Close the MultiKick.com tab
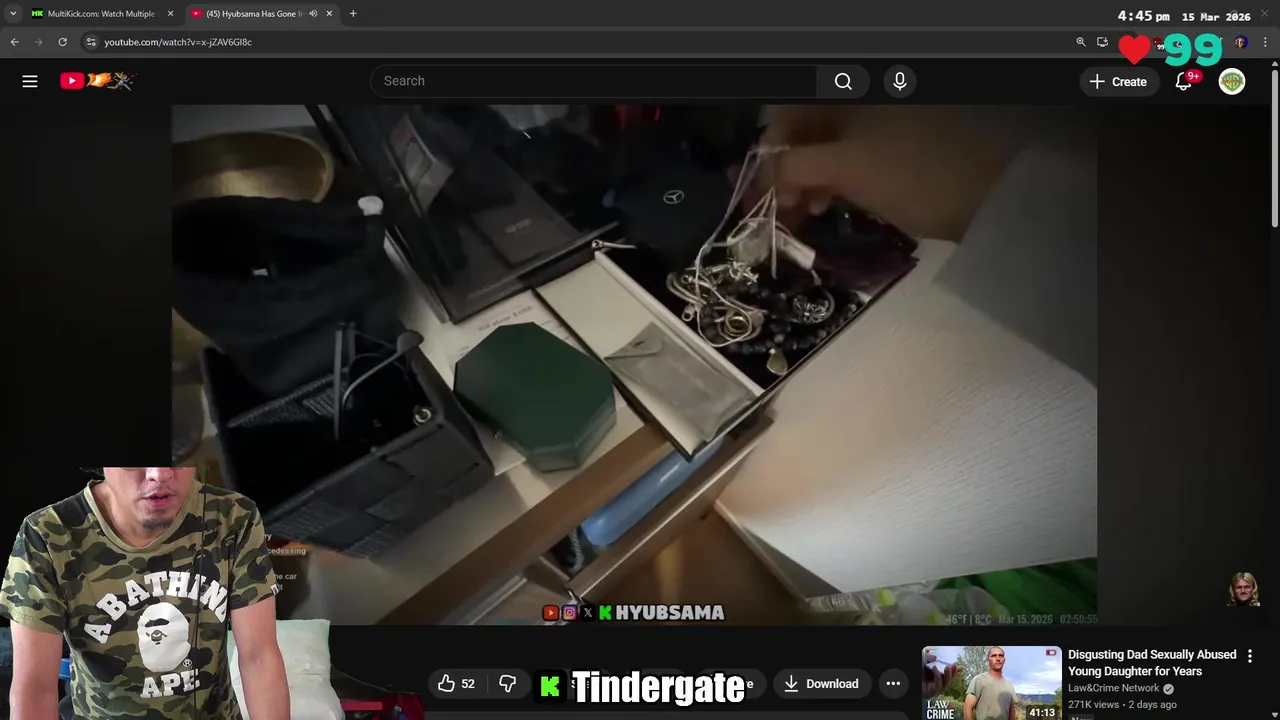The width and height of the screenshot is (1280, 720). pos(170,14)
